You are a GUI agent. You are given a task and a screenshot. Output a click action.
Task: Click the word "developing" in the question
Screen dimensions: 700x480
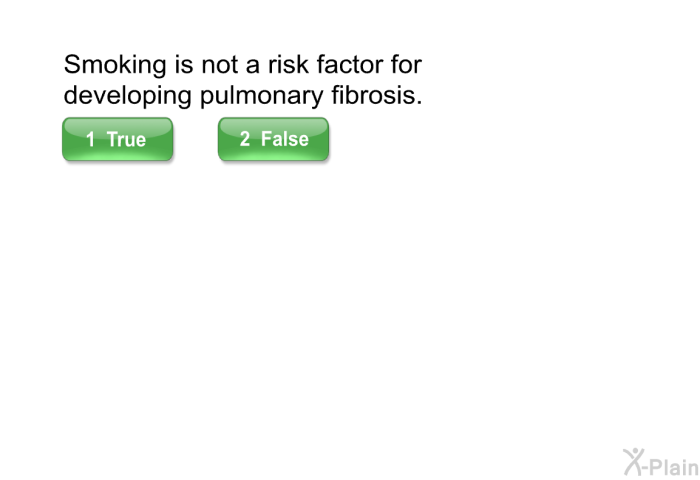coord(124,98)
